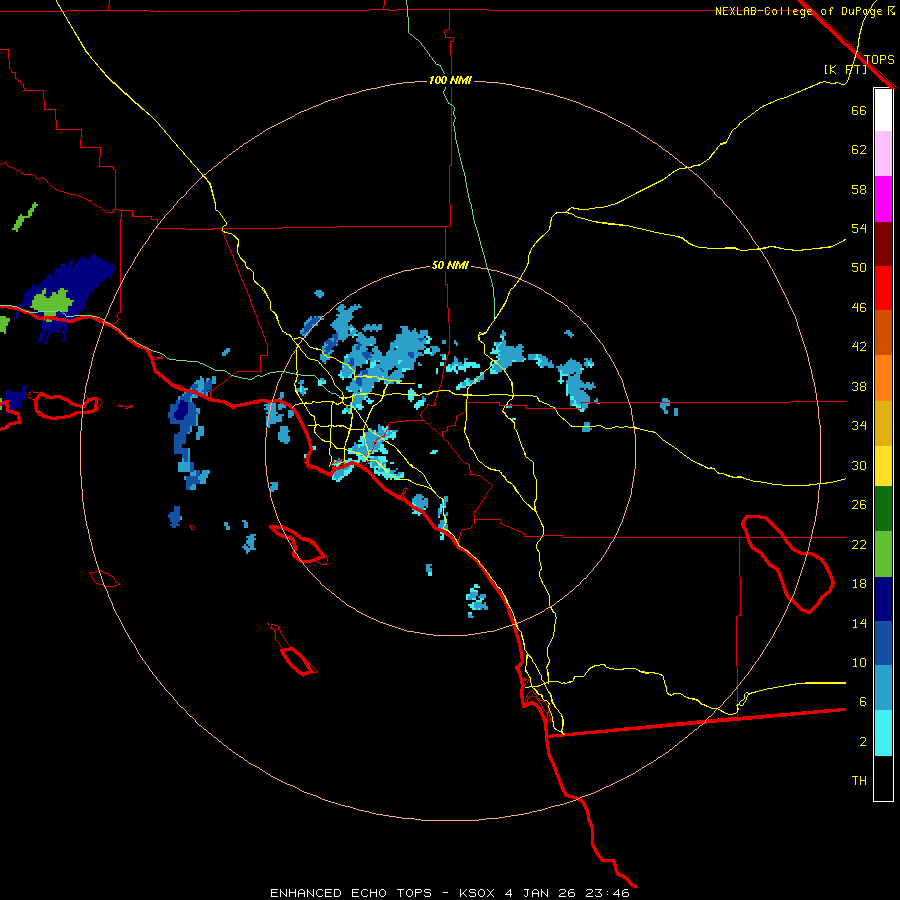This screenshot has width=900, height=900.
Task: Click the navy blue legend swatch
Action: [x=883, y=599]
